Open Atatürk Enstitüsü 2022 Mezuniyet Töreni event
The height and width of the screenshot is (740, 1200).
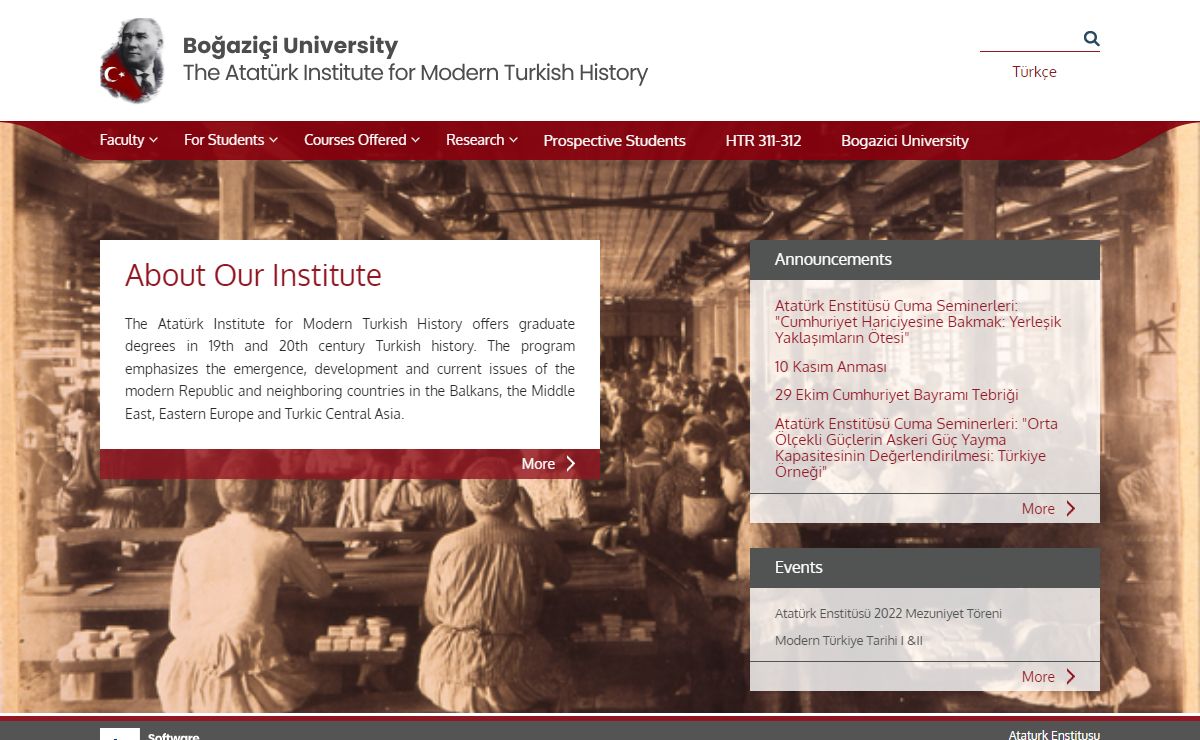tap(888, 614)
